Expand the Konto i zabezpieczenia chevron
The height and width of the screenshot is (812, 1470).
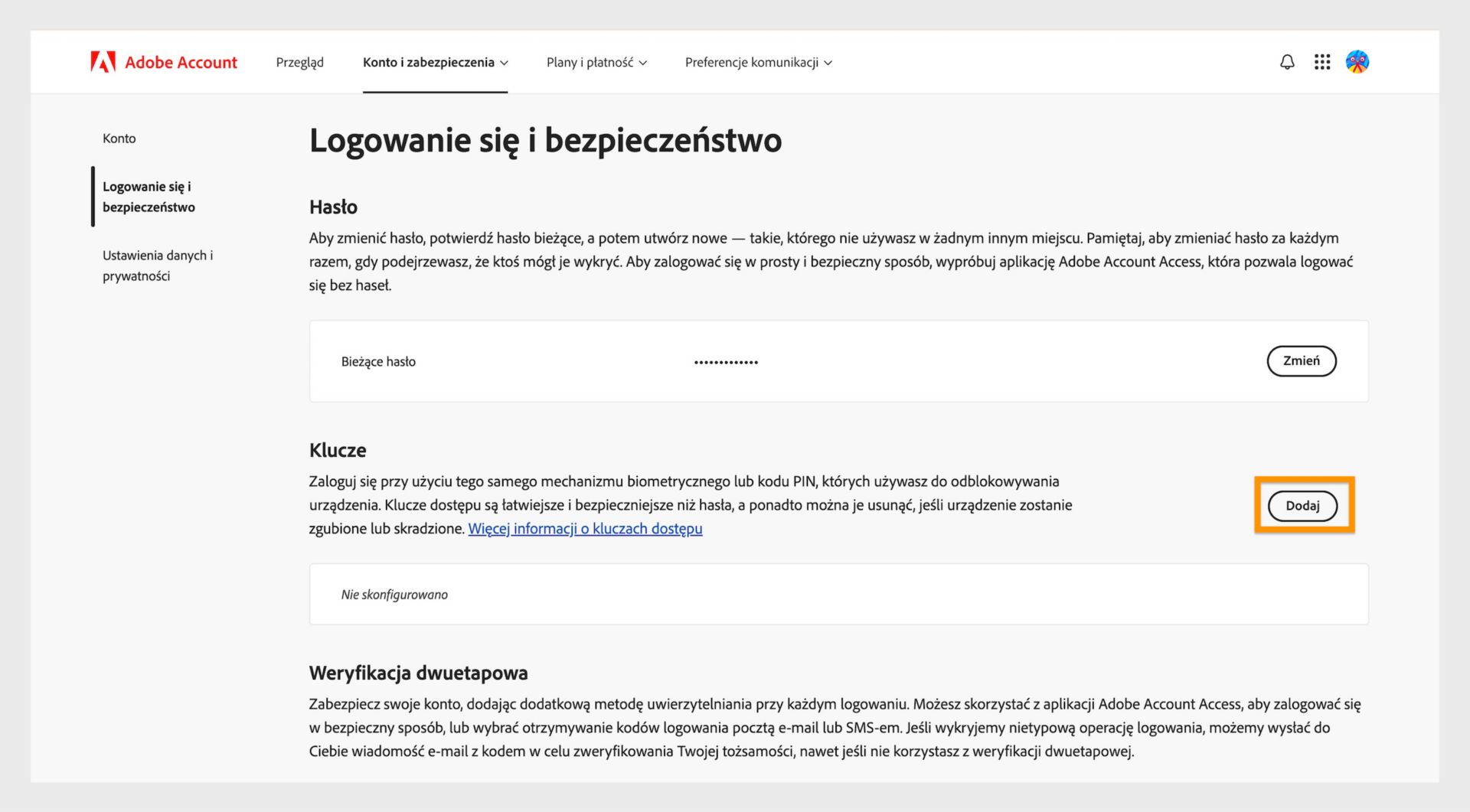tap(505, 64)
